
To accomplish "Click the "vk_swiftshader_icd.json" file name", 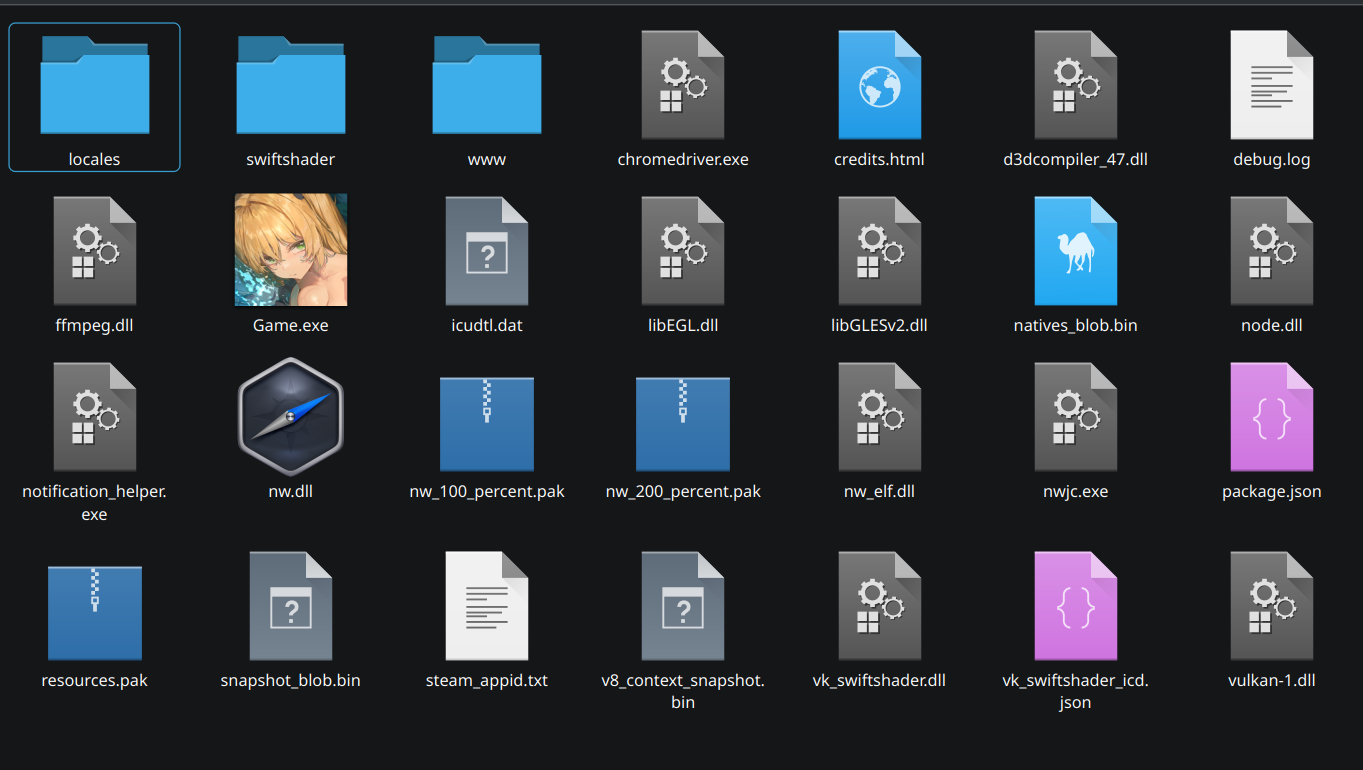I will (x=1075, y=691).
